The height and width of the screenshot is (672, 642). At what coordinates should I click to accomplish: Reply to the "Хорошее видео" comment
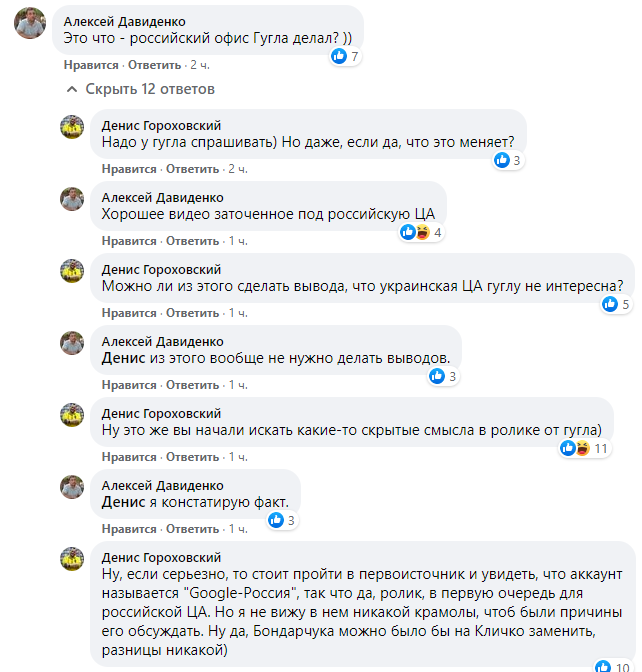tap(192, 241)
